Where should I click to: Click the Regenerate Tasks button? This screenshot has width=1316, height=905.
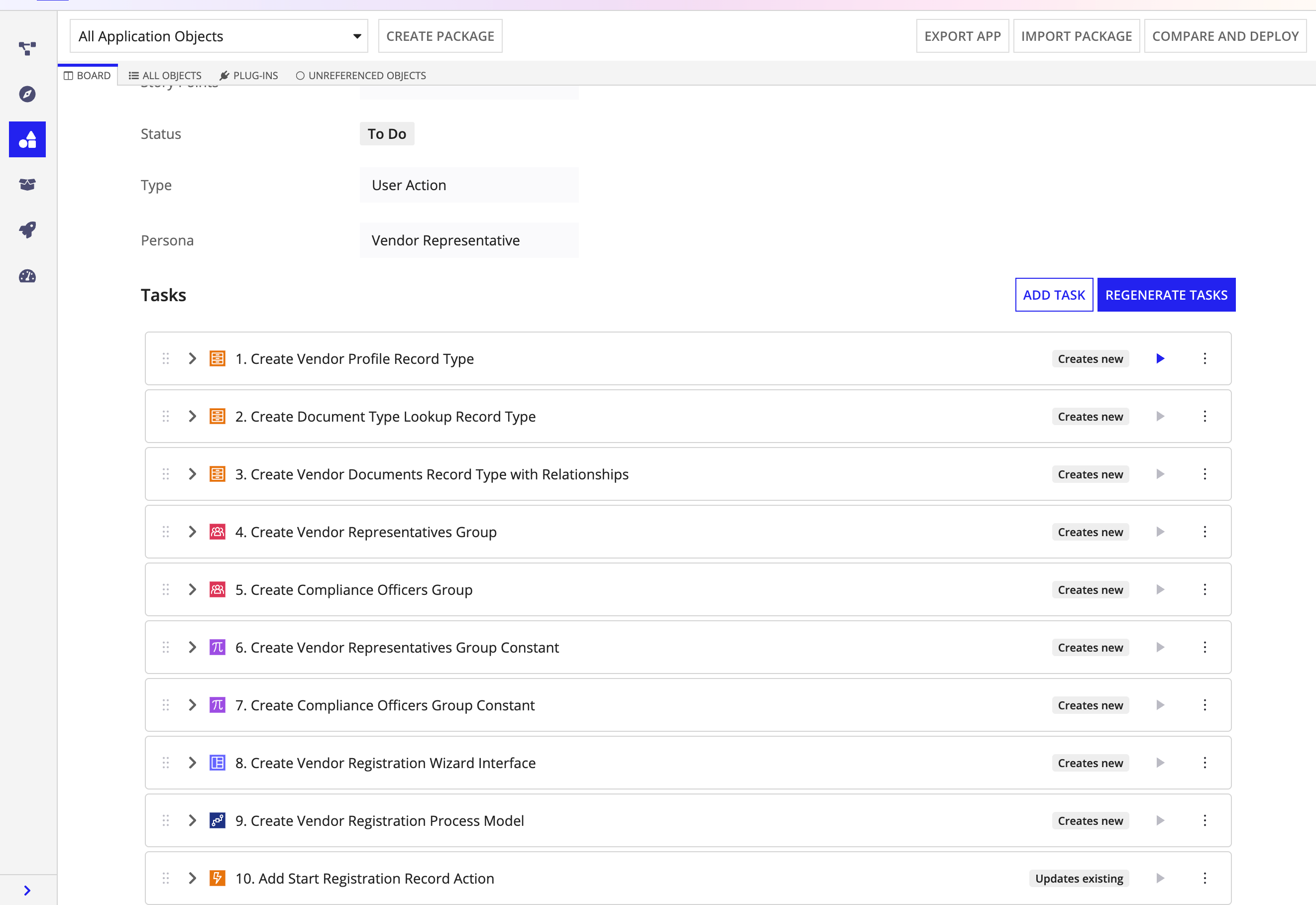point(1166,295)
